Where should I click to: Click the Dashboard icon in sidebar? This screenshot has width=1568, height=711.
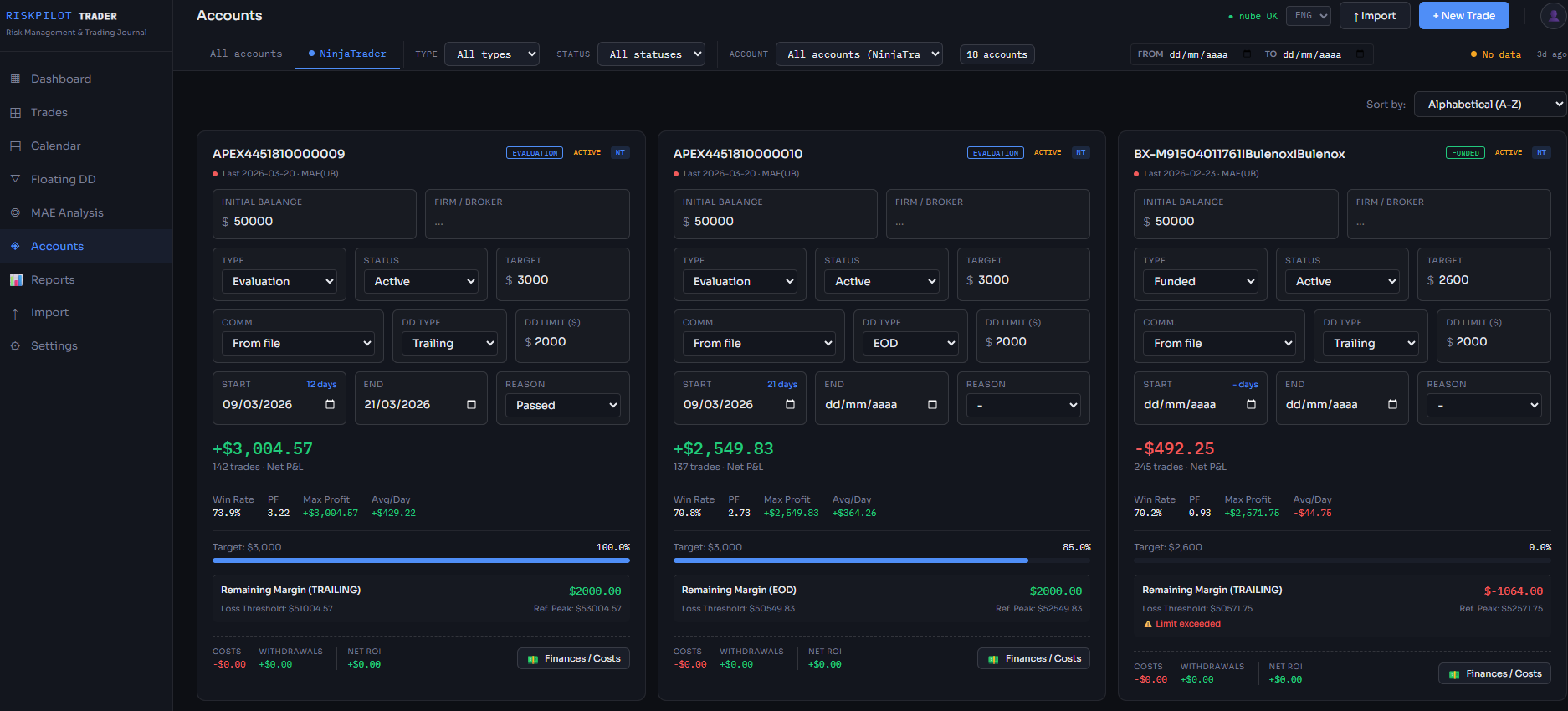(15, 79)
